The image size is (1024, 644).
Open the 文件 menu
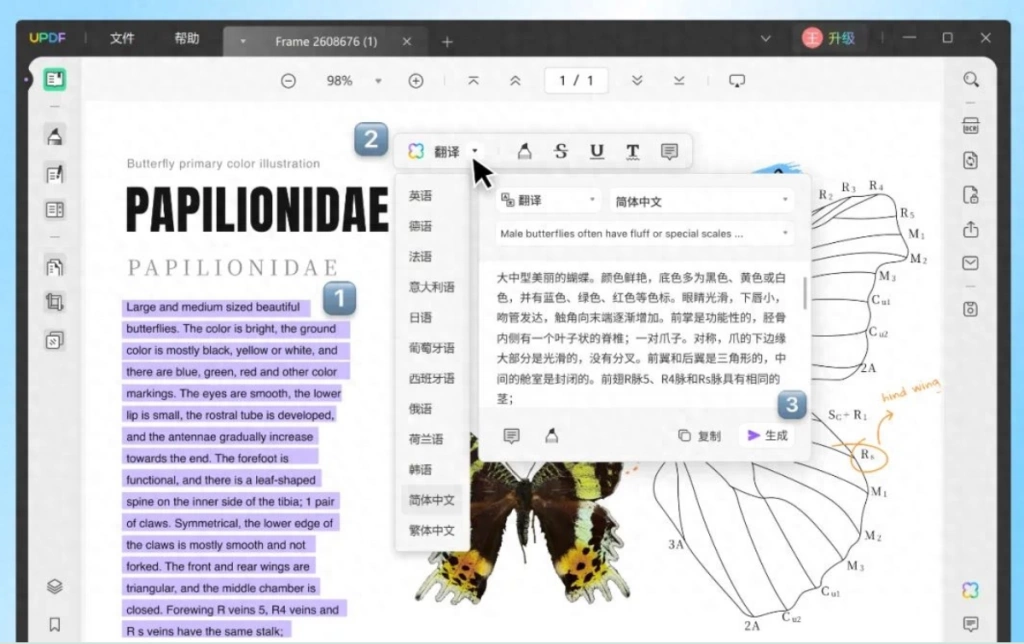[x=122, y=39]
